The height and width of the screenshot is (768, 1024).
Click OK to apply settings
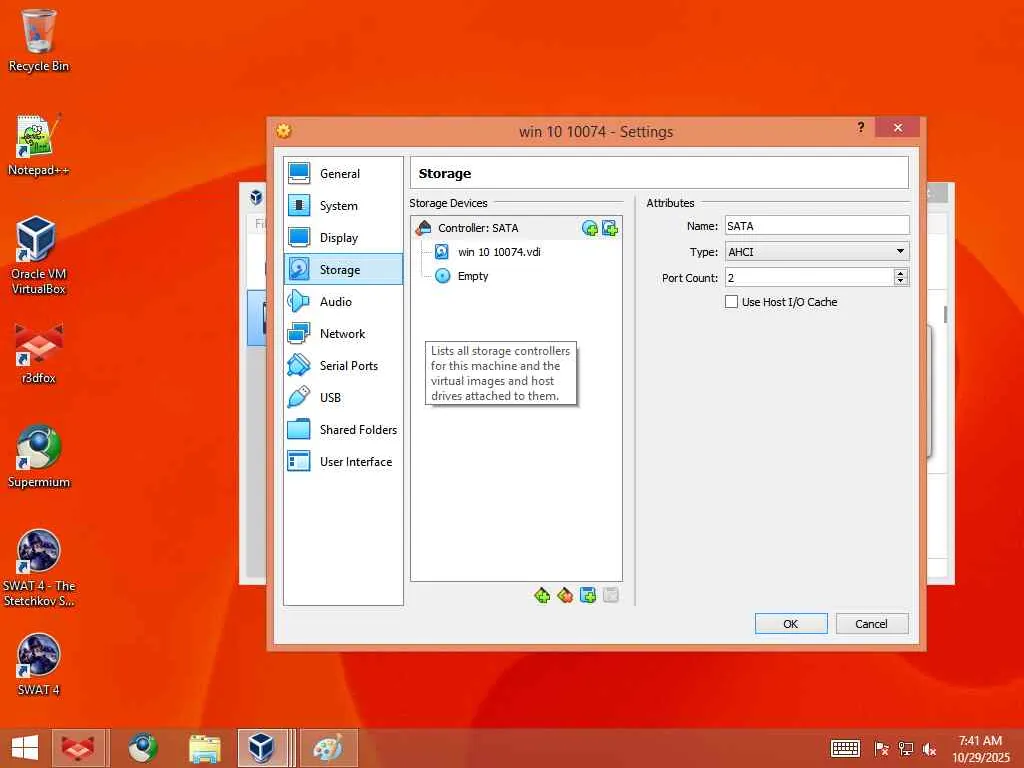coord(791,624)
